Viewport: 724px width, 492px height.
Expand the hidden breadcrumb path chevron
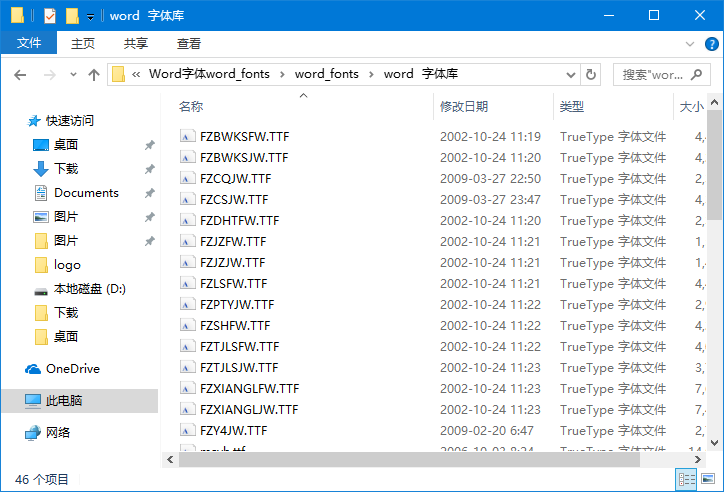(x=136, y=74)
